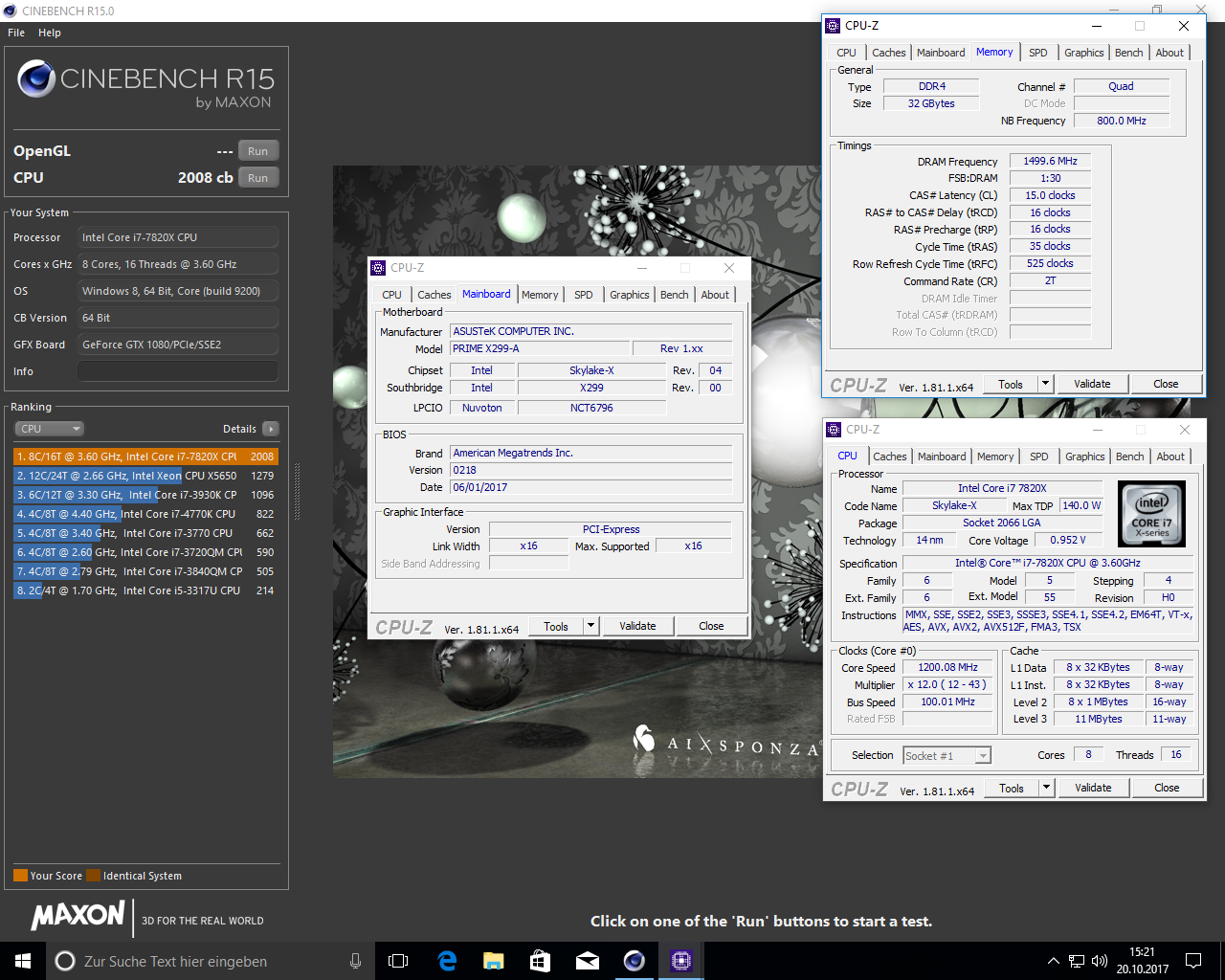Open Cinebench Help menu
The width and height of the screenshot is (1225, 980).
[50, 33]
